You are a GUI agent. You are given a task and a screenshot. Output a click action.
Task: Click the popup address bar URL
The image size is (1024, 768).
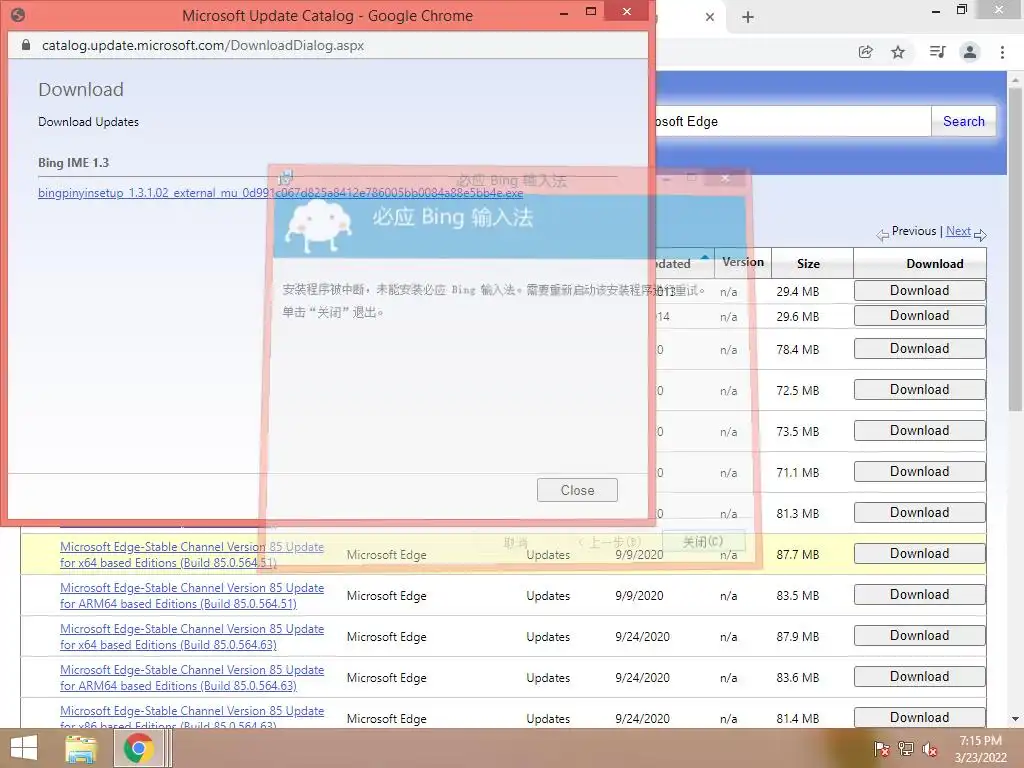click(x=203, y=45)
